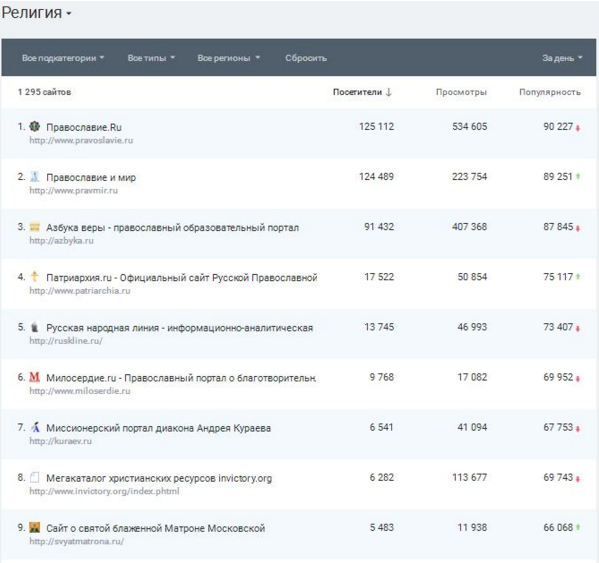Screen dimensions: 599x563
Task: Click green up arrow beside 75 117
Action: tap(578, 277)
